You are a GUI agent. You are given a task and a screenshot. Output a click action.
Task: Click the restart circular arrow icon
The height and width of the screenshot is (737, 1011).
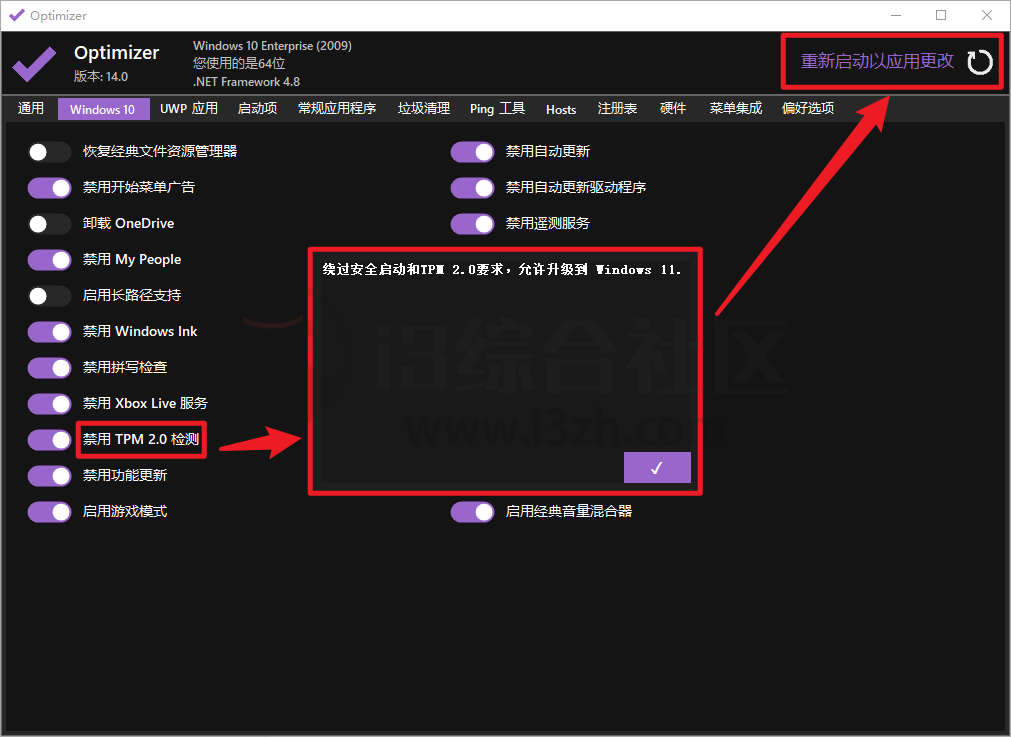click(x=979, y=63)
